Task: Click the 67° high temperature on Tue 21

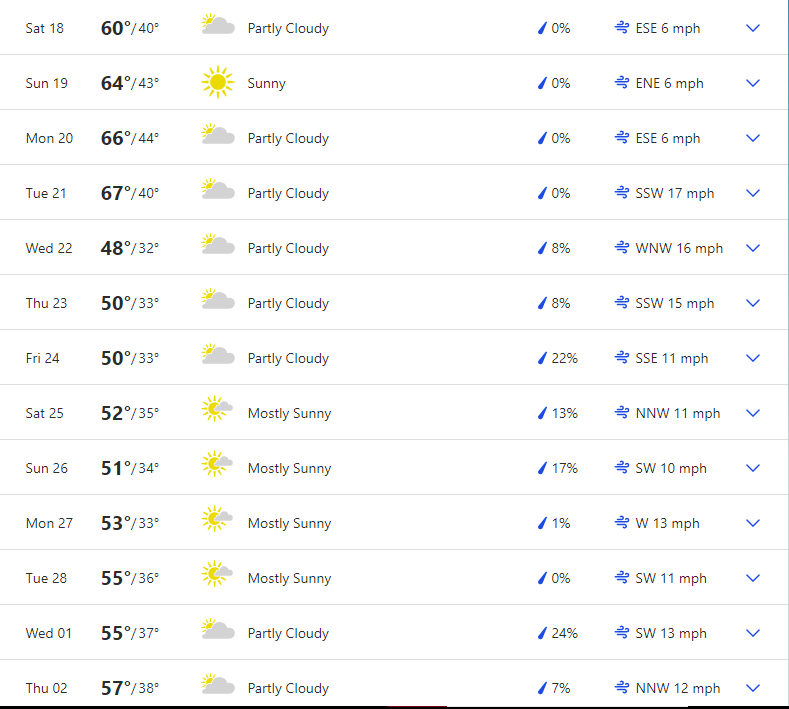Action: click(x=116, y=193)
